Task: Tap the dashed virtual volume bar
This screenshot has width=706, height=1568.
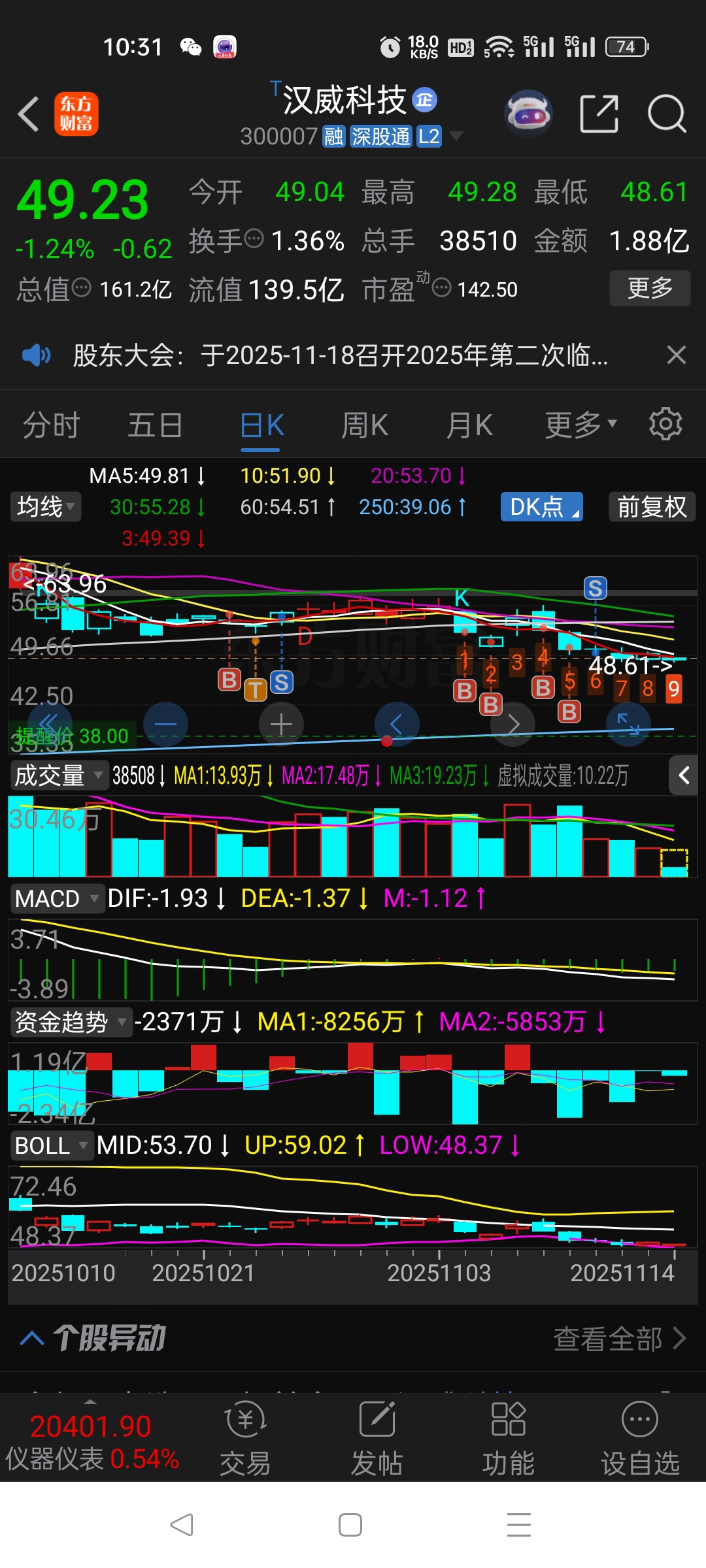Action: [674, 862]
